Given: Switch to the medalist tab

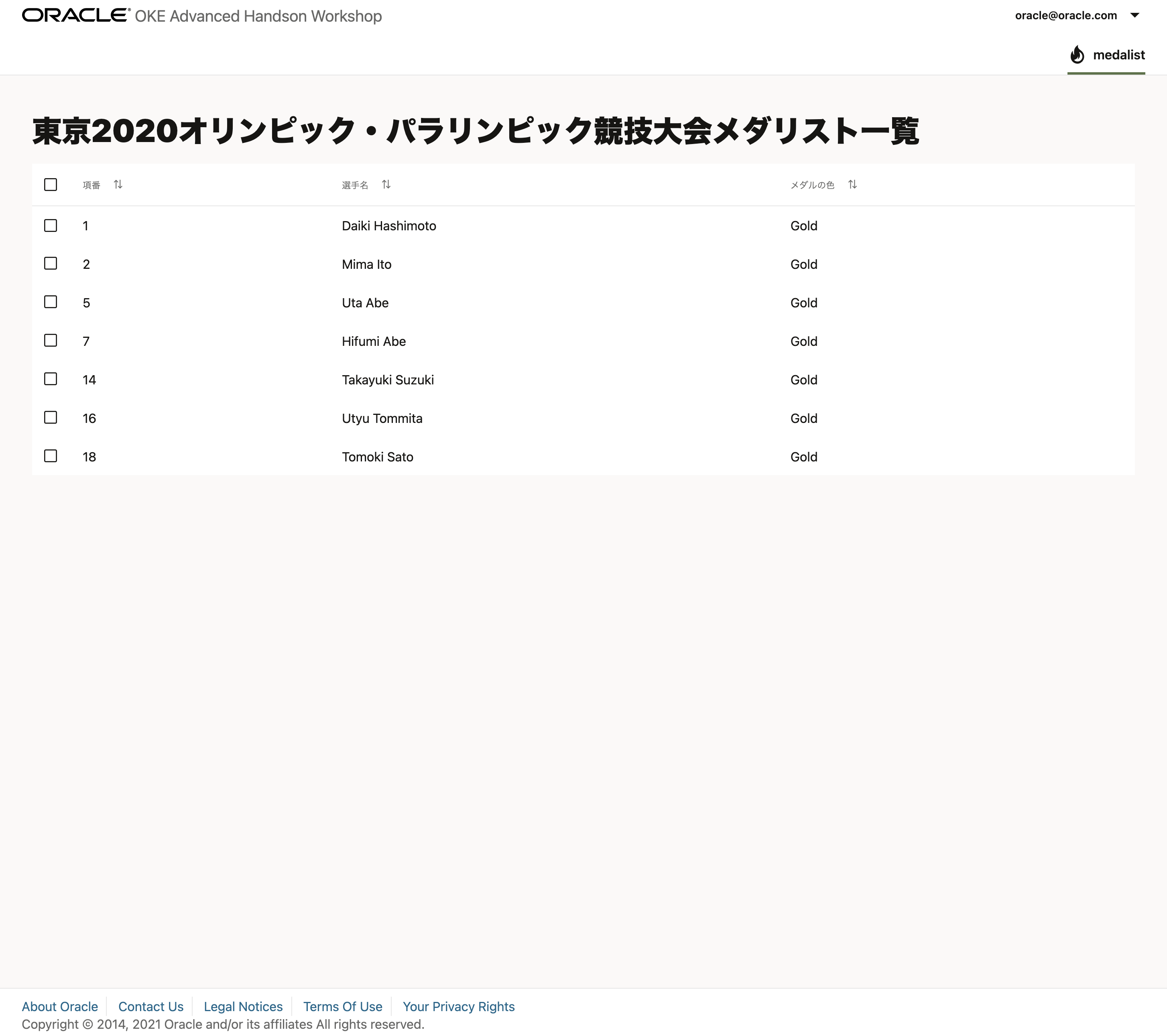Looking at the screenshot, I should [1118, 55].
